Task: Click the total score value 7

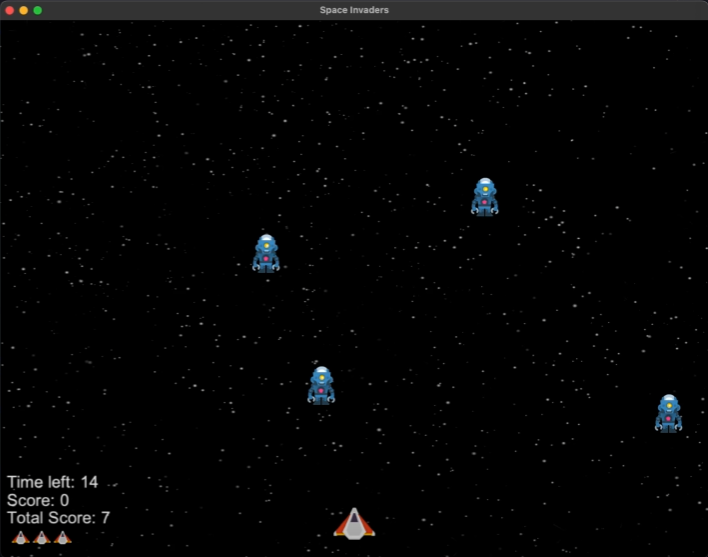Action: click(x=105, y=518)
